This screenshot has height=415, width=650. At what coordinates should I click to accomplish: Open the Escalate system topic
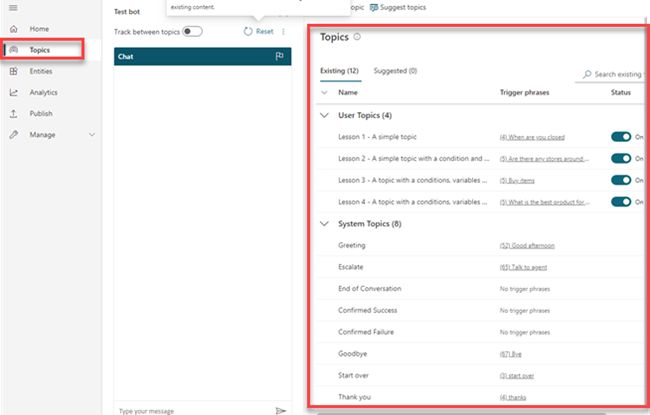[351, 267]
